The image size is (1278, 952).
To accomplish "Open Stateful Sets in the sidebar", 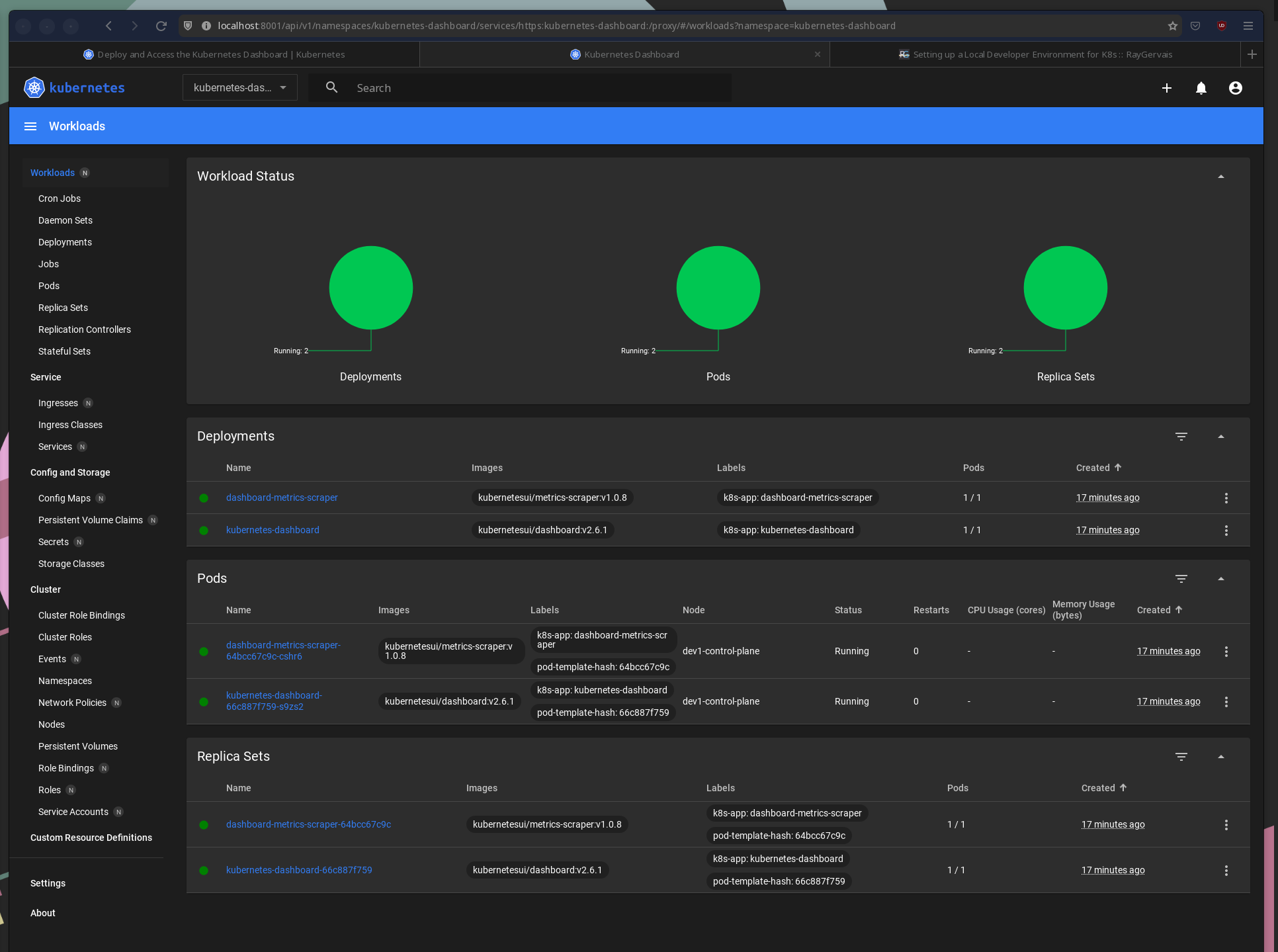I will point(64,351).
